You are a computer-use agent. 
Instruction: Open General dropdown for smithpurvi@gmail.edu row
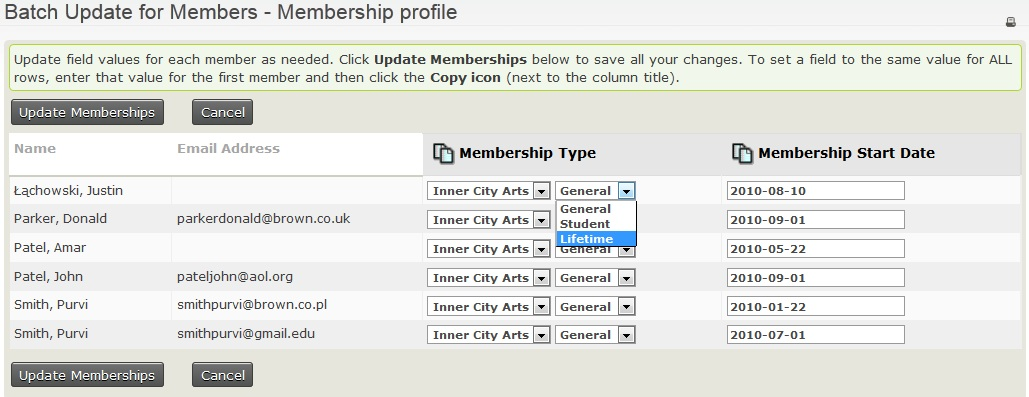pyautogui.click(x=595, y=335)
